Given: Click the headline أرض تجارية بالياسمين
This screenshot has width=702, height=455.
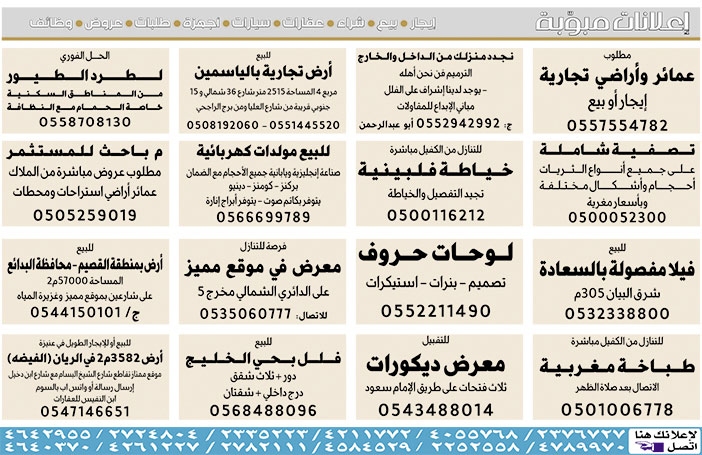Looking at the screenshot, I should (263, 72).
